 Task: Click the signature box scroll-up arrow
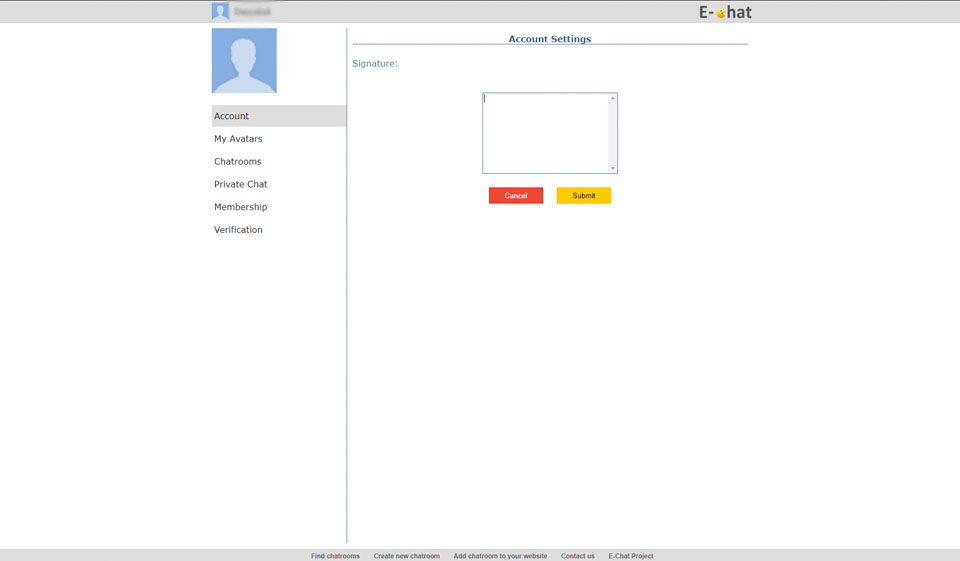[x=613, y=98]
